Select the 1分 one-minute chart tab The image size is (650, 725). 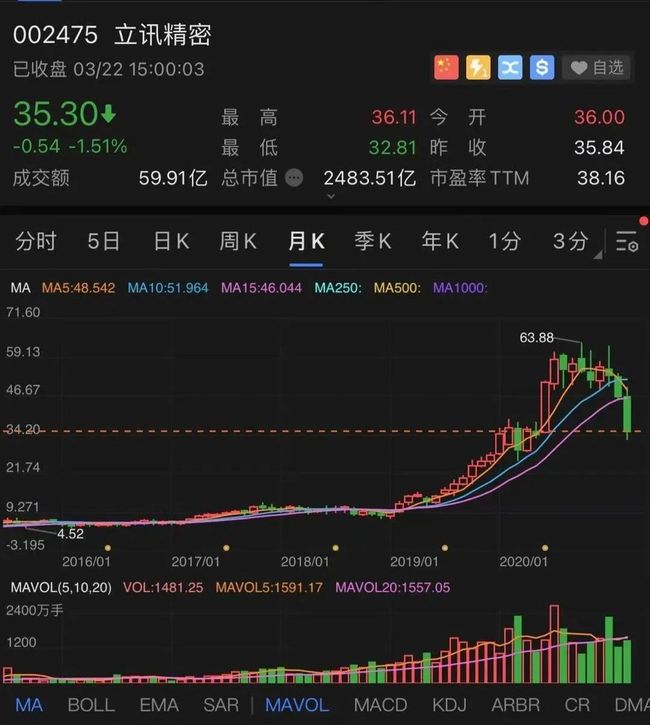505,241
